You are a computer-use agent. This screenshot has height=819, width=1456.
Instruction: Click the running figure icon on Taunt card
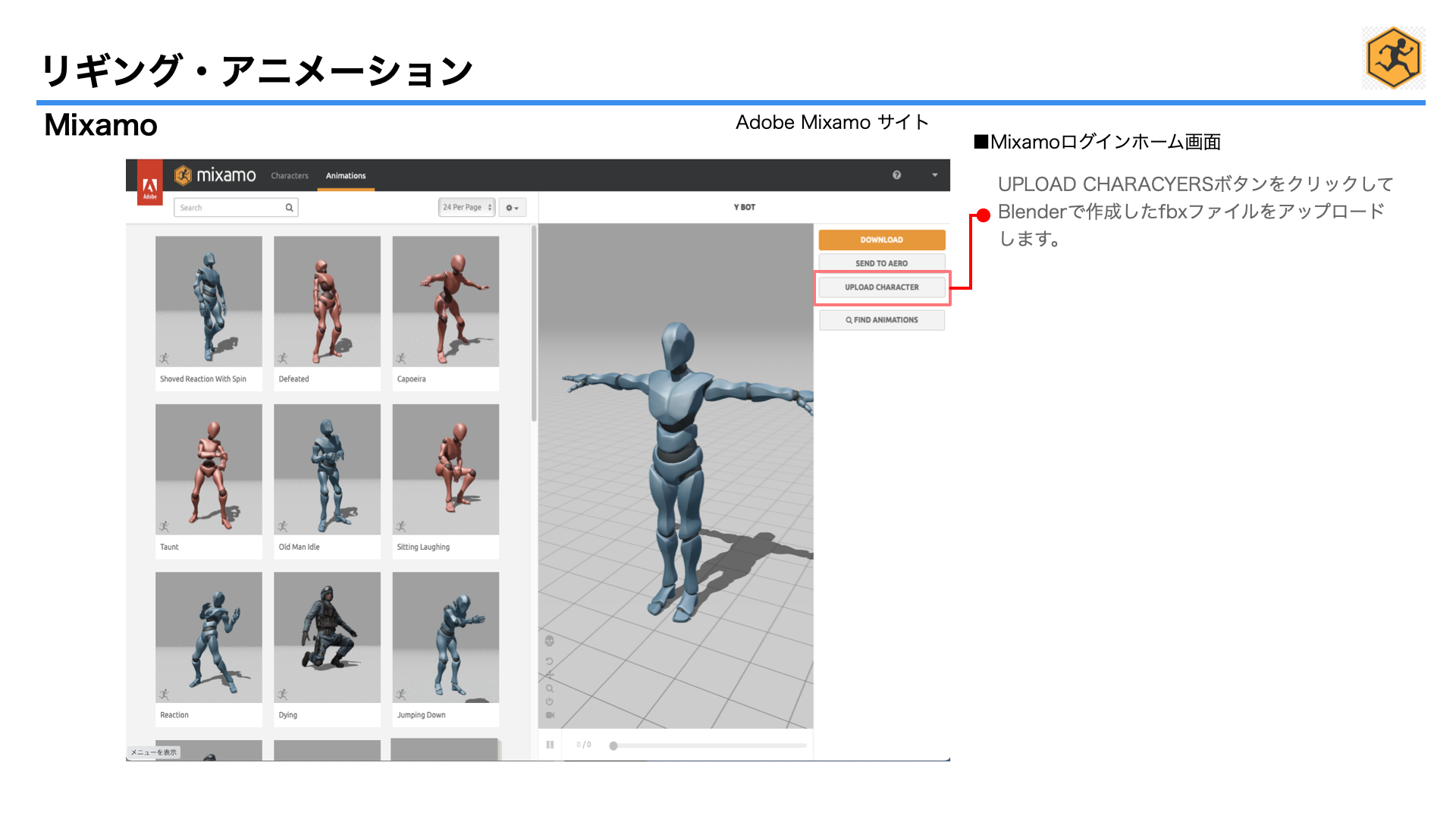click(x=165, y=526)
